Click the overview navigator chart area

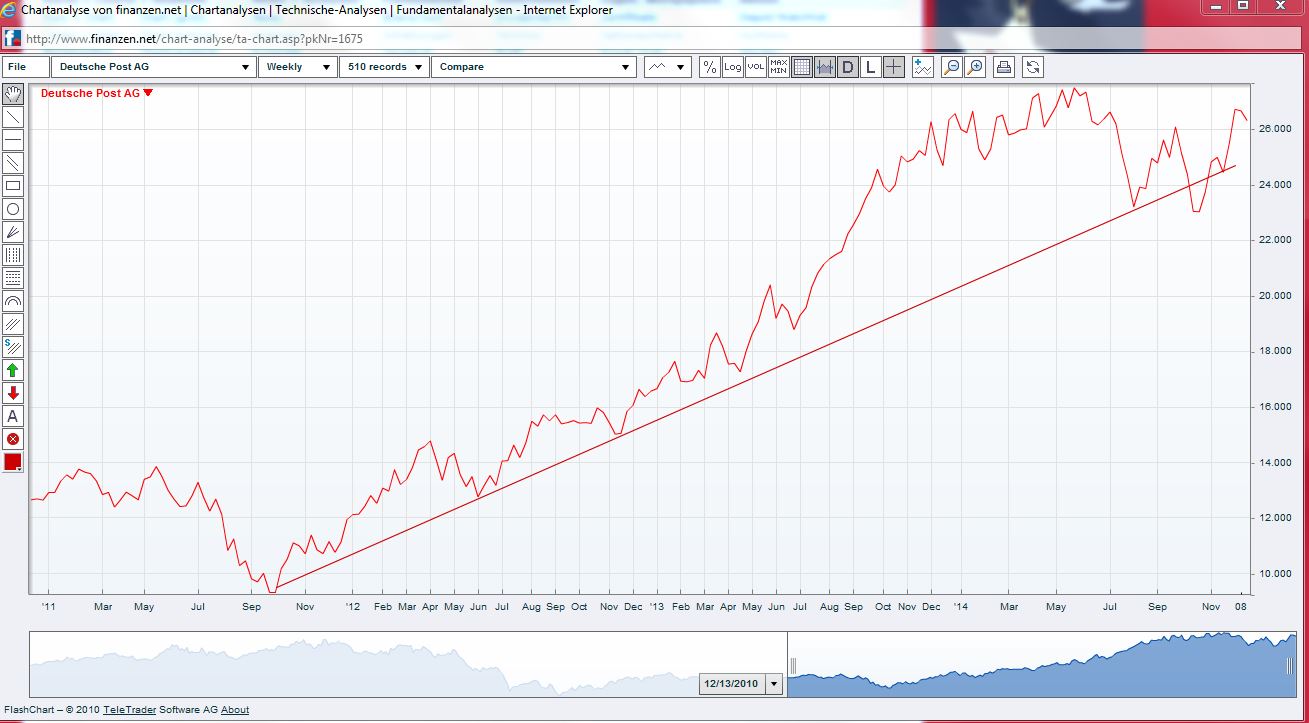(663, 664)
